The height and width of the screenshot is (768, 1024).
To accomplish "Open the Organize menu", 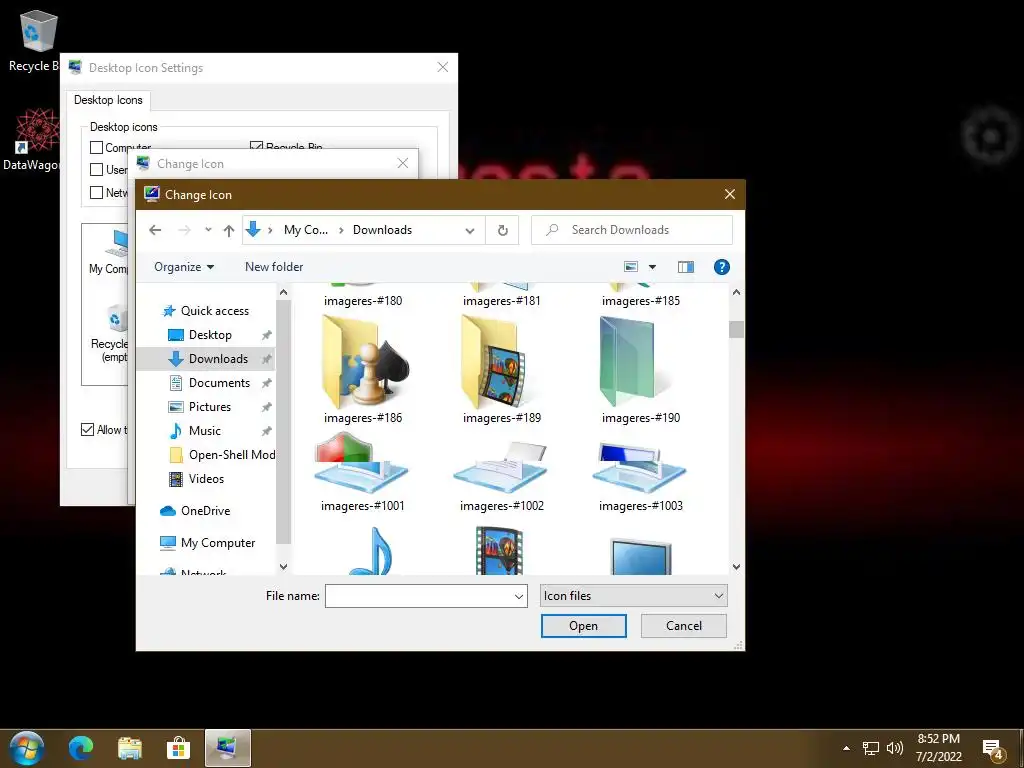I will click(x=184, y=266).
